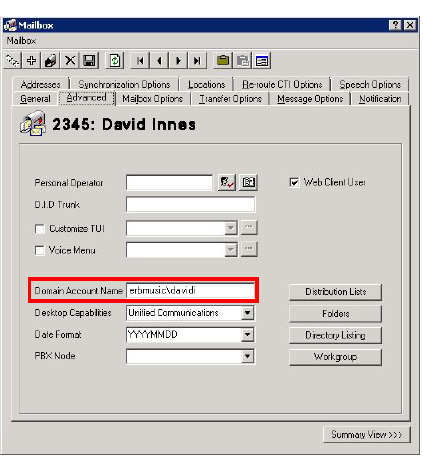
Task: Toggle the Web Client User checkbox
Action: (x=294, y=182)
